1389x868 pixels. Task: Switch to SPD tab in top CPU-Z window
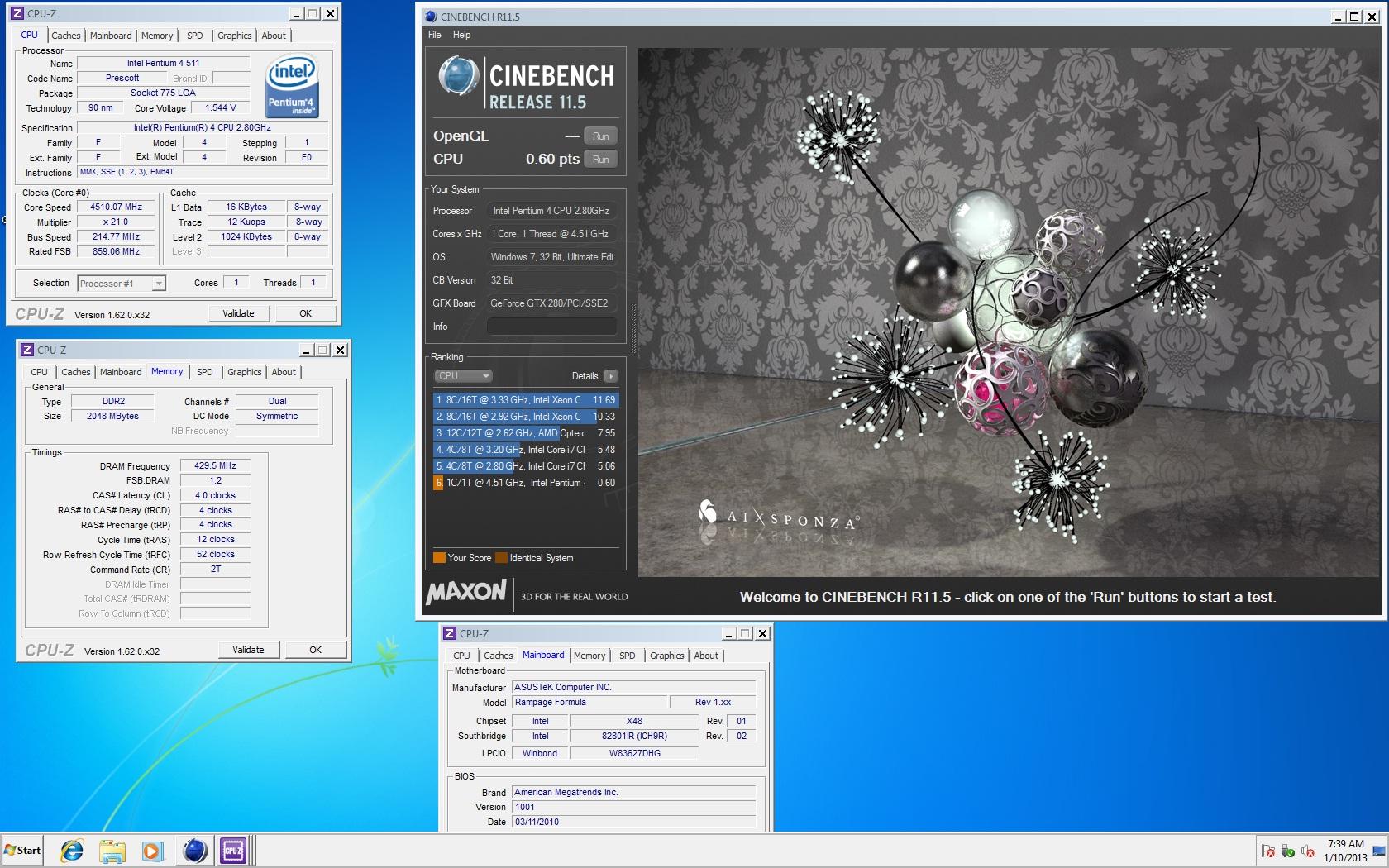point(195,36)
